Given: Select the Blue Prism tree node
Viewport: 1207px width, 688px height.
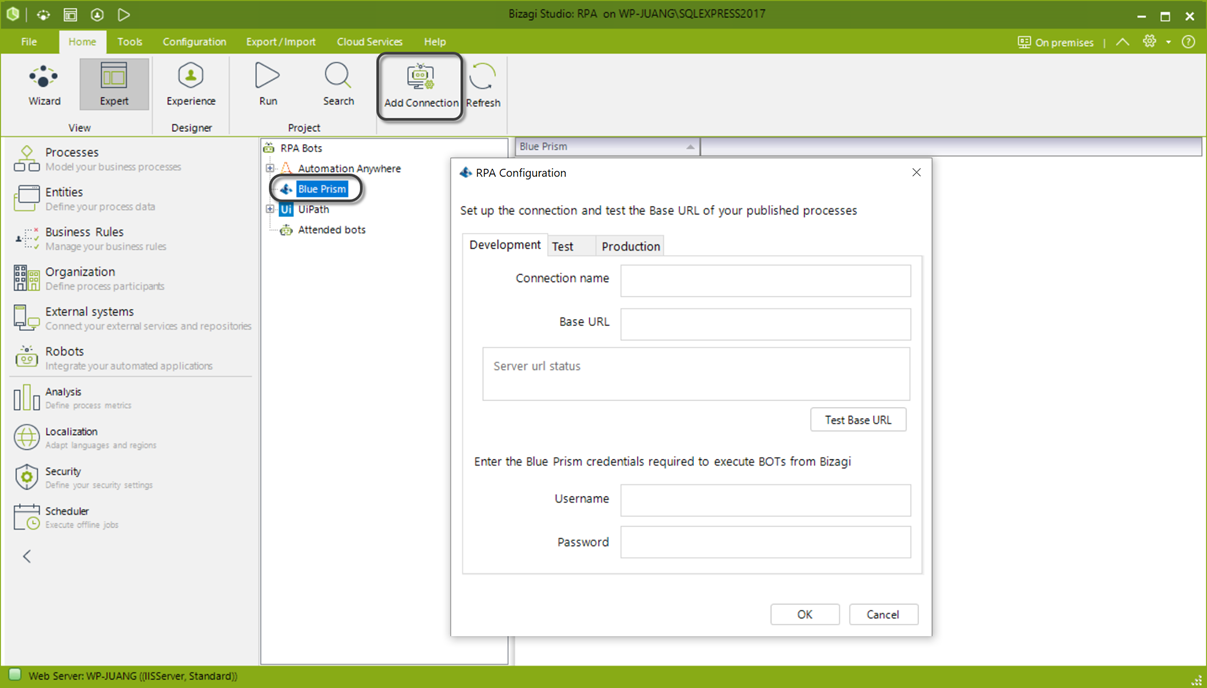Looking at the screenshot, I should (322, 189).
